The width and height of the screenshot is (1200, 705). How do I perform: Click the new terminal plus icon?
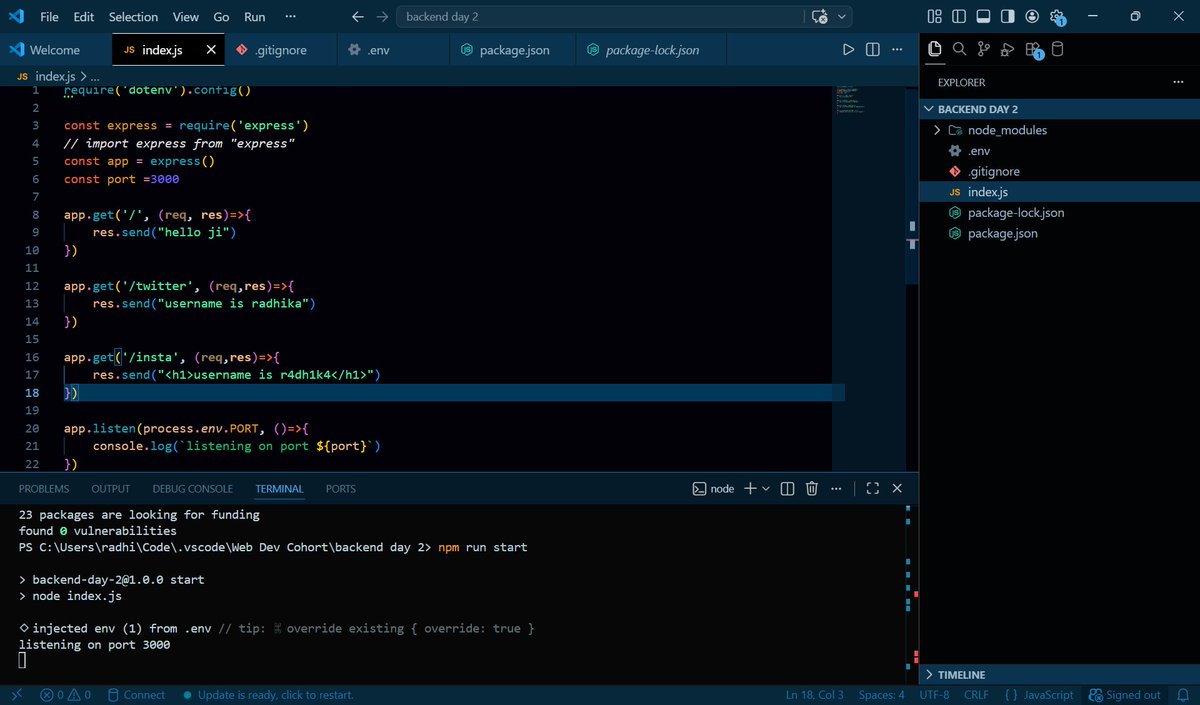point(750,488)
